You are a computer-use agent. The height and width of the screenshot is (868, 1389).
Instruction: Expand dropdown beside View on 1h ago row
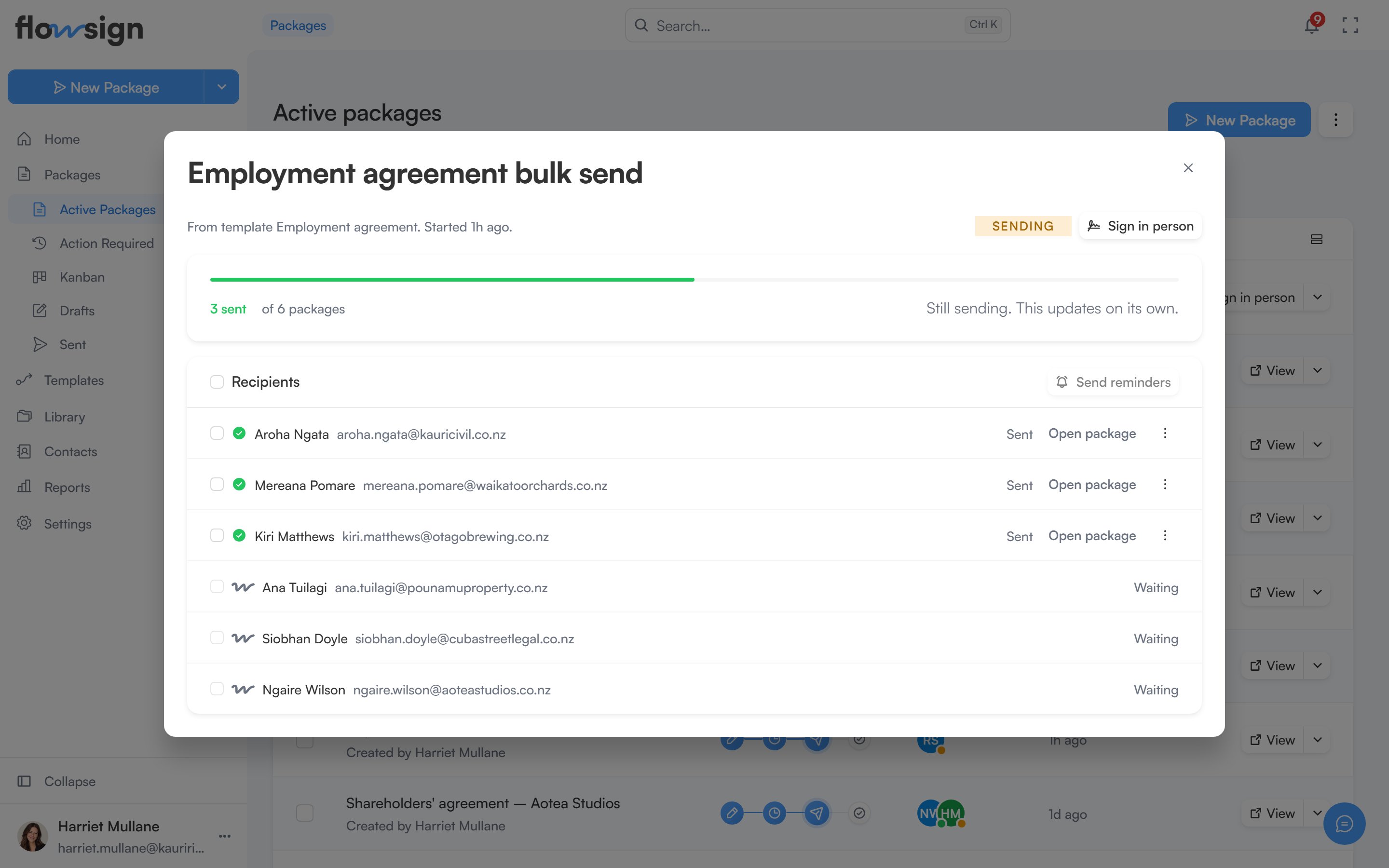[1317, 740]
